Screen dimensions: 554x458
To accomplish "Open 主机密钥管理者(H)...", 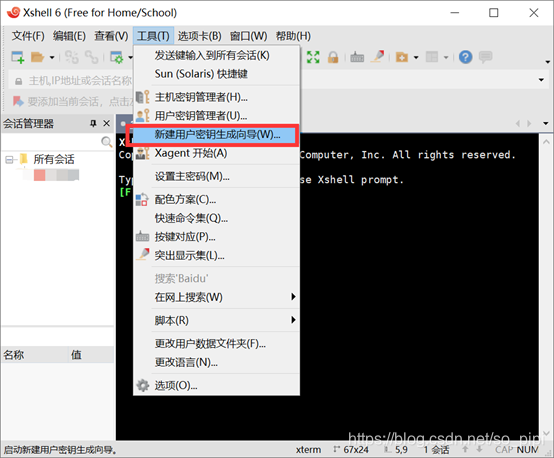I will 216,97.
